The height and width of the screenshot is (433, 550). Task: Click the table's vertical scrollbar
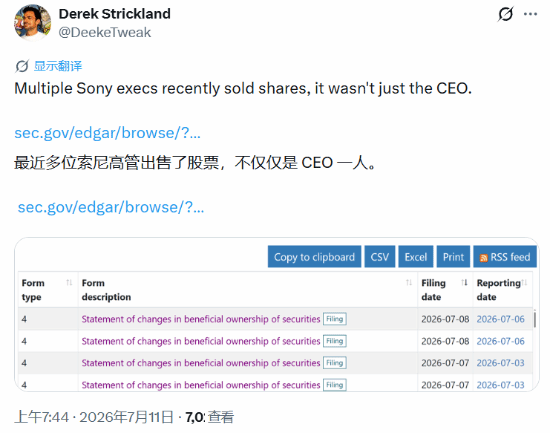(x=535, y=319)
